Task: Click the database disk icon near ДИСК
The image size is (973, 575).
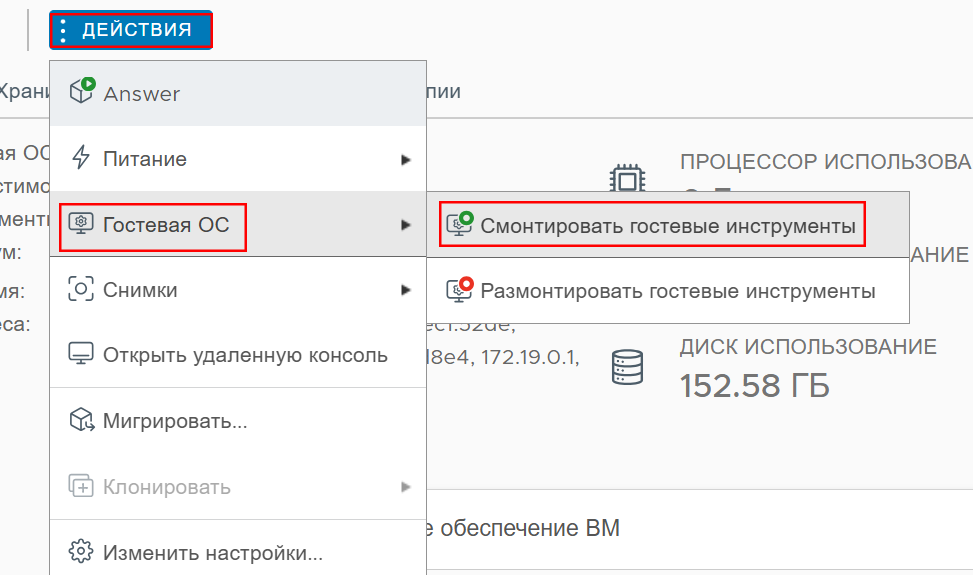Action: pyautogui.click(x=627, y=367)
